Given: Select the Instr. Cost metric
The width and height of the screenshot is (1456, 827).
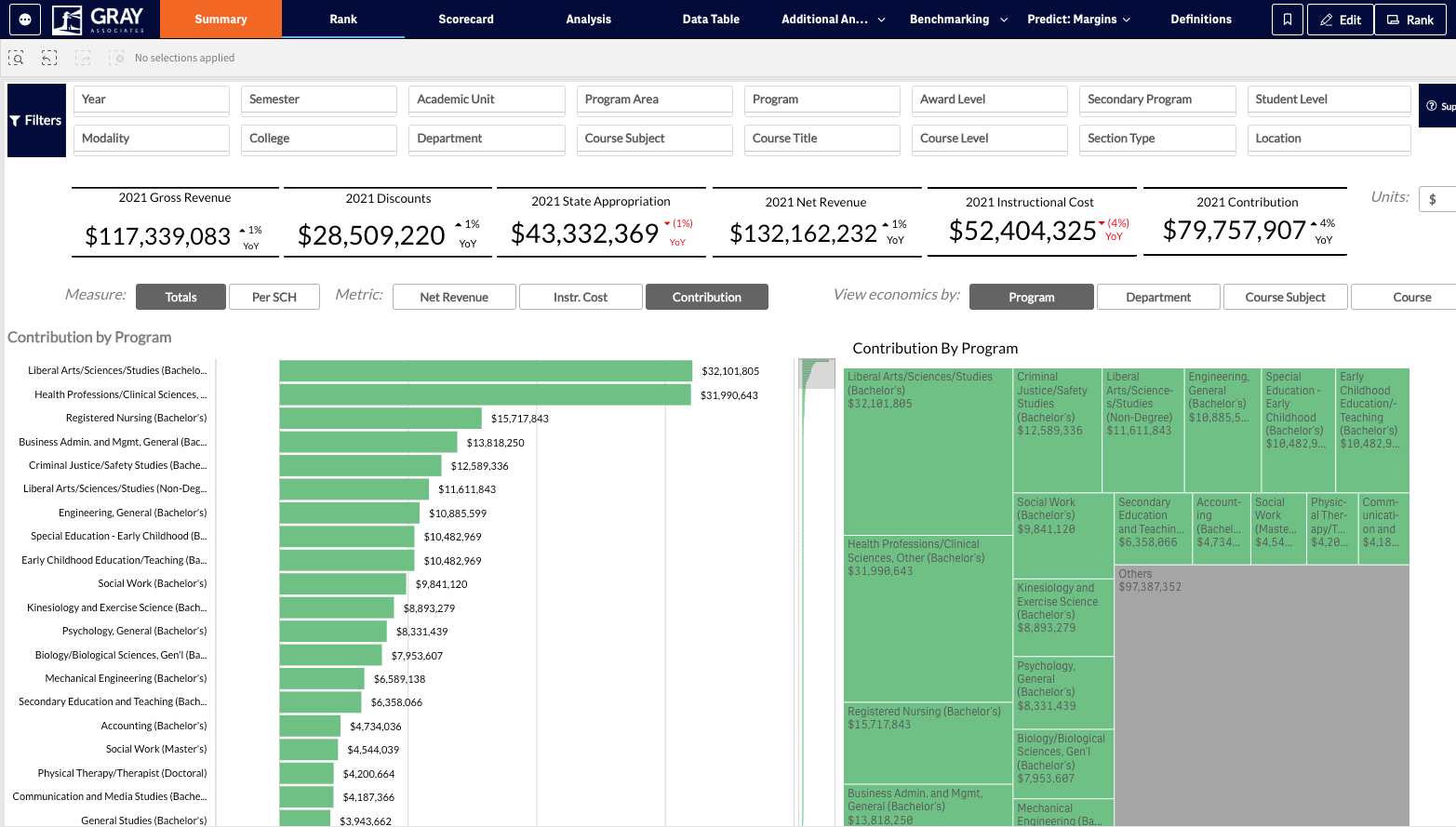Looking at the screenshot, I should tap(581, 297).
